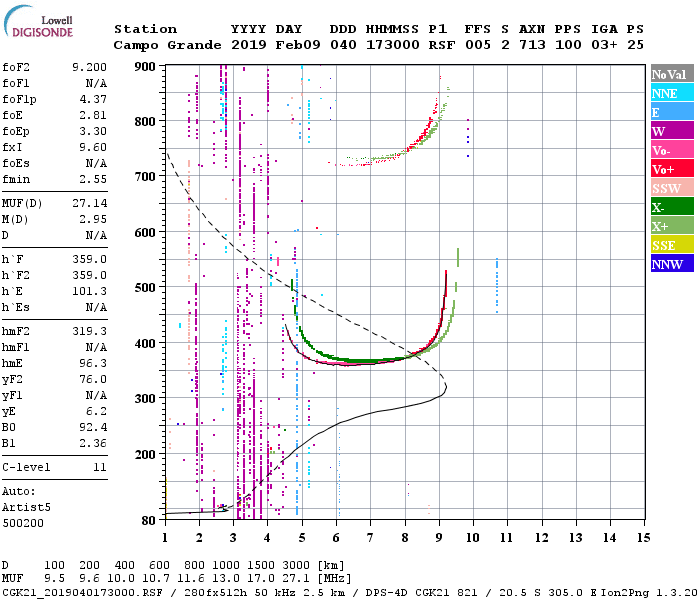700x600 pixels.
Task: Click the D N/A parameter row
Action: click(x=54, y=235)
